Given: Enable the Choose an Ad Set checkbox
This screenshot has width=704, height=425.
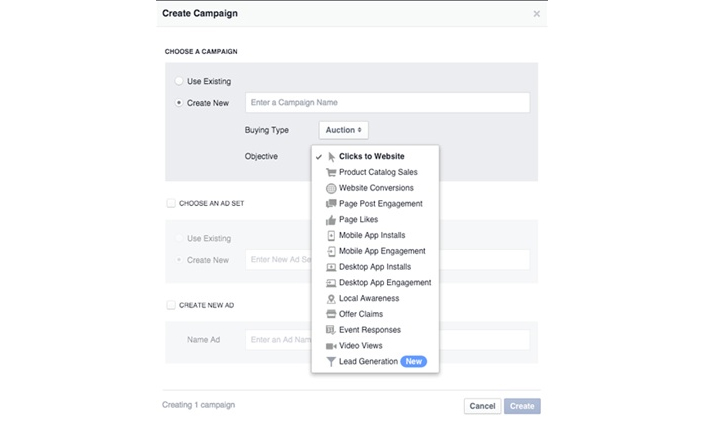Looking at the screenshot, I should [x=171, y=203].
